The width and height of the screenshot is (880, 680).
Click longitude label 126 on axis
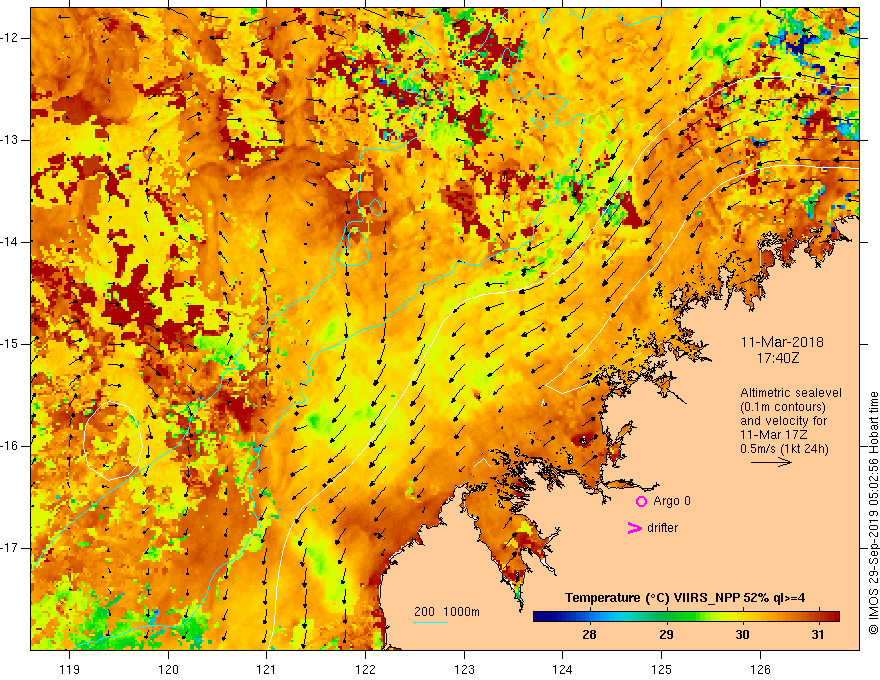[x=760, y=669]
